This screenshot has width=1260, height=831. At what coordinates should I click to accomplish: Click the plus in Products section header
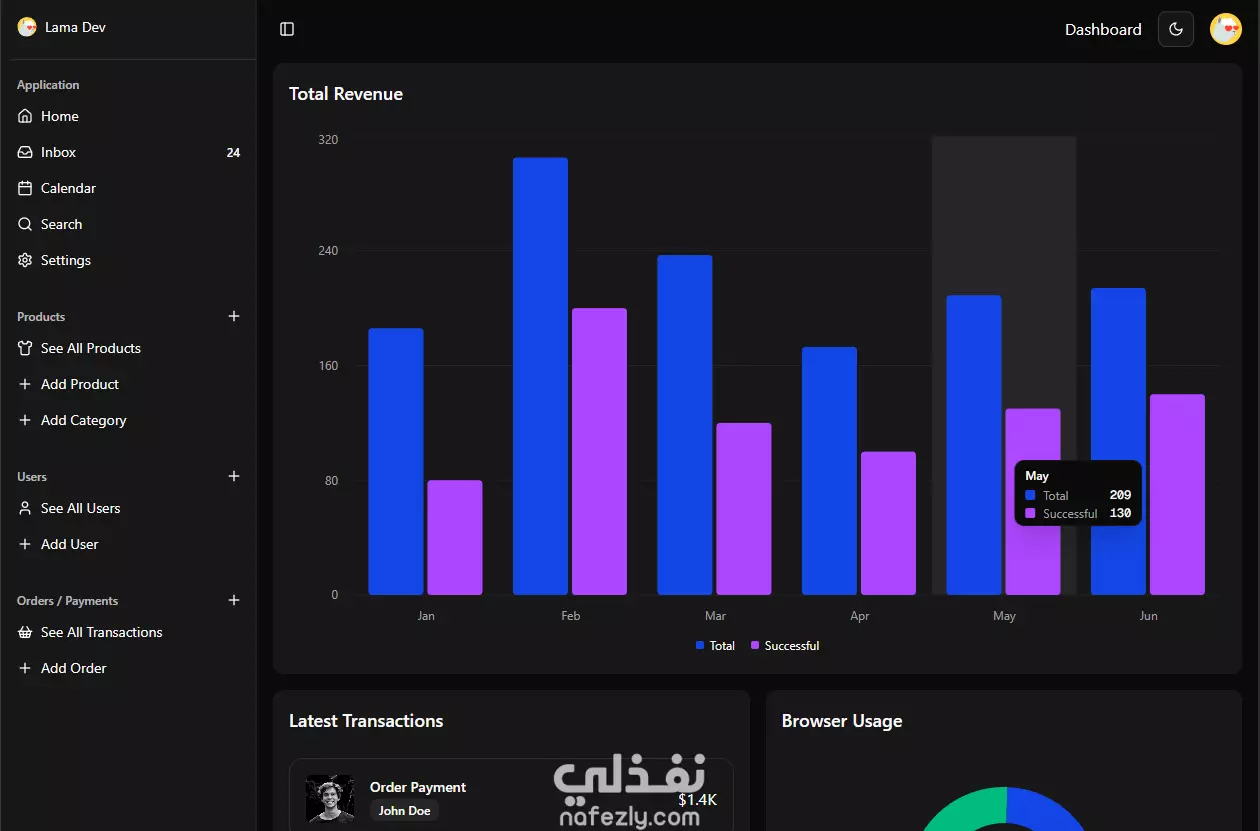coord(234,316)
